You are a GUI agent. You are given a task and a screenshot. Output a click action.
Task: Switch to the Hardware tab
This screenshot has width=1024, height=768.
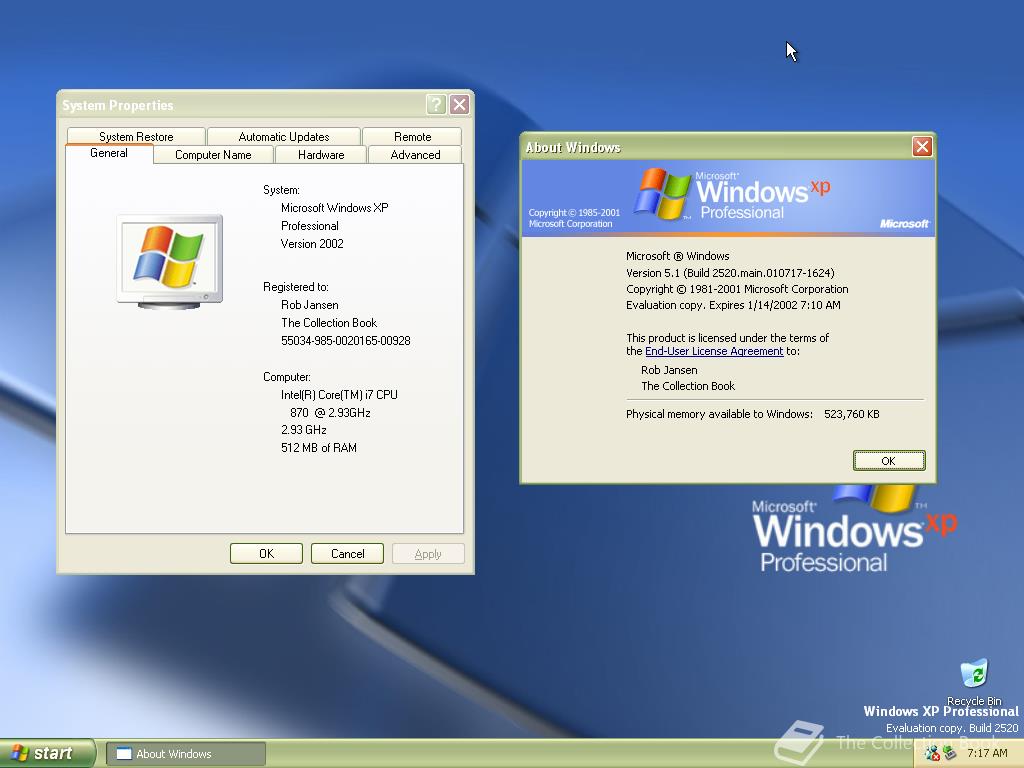321,155
